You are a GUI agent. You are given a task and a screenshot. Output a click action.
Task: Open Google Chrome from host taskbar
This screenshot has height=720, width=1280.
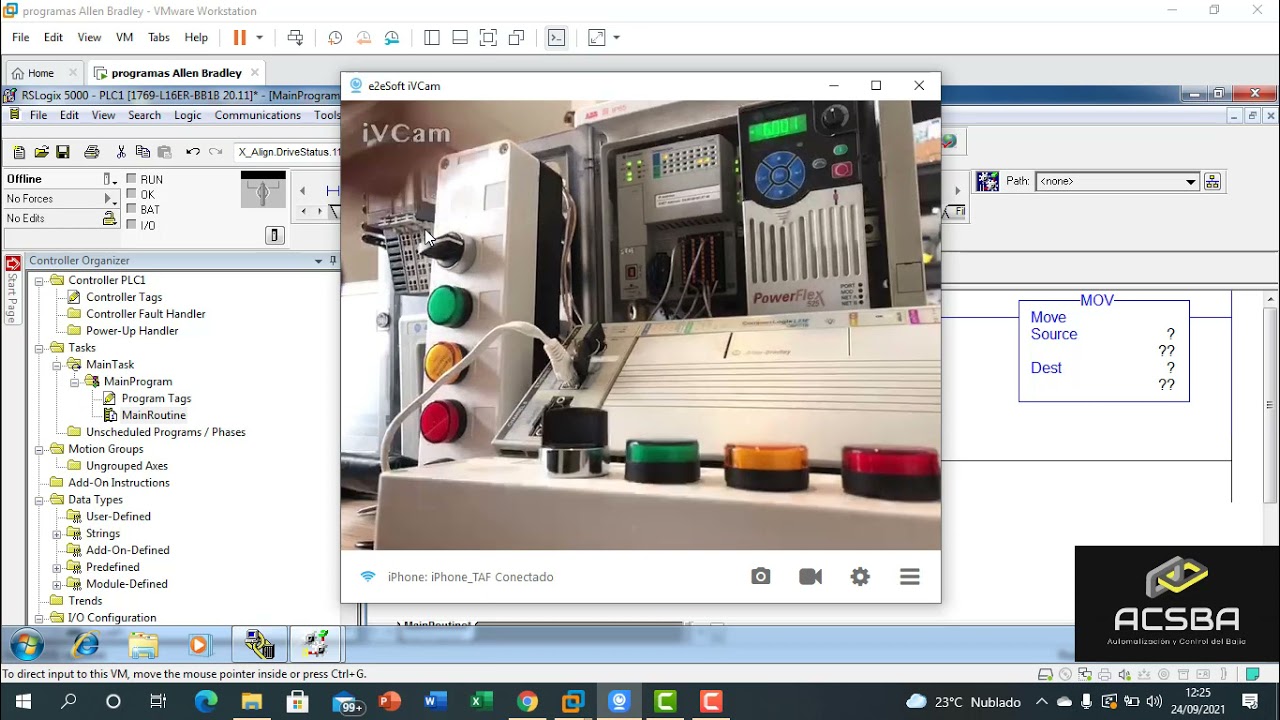pyautogui.click(x=527, y=701)
